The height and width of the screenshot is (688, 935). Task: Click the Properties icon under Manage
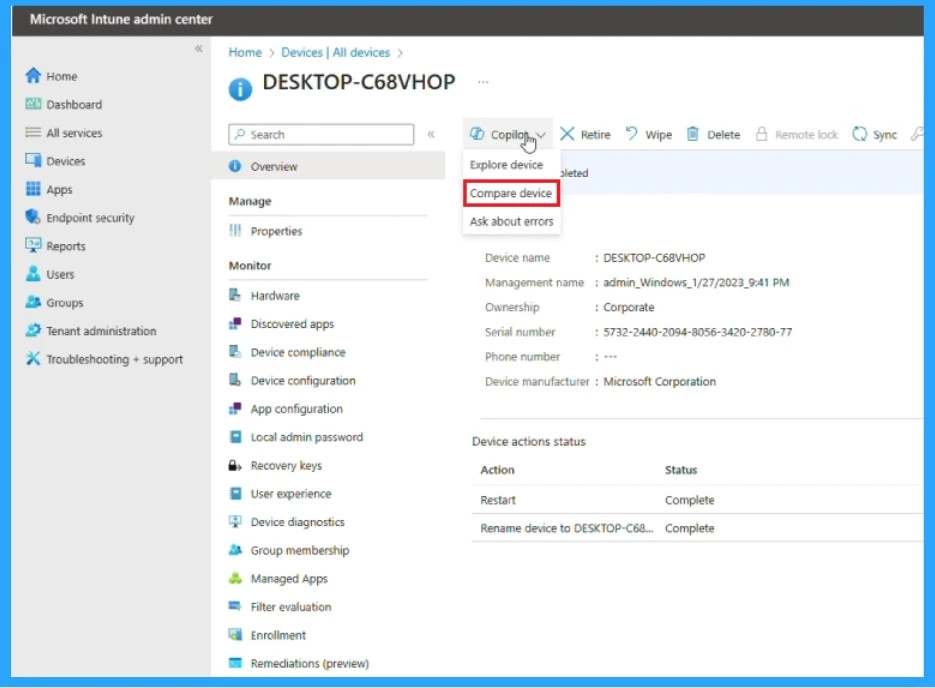236,230
